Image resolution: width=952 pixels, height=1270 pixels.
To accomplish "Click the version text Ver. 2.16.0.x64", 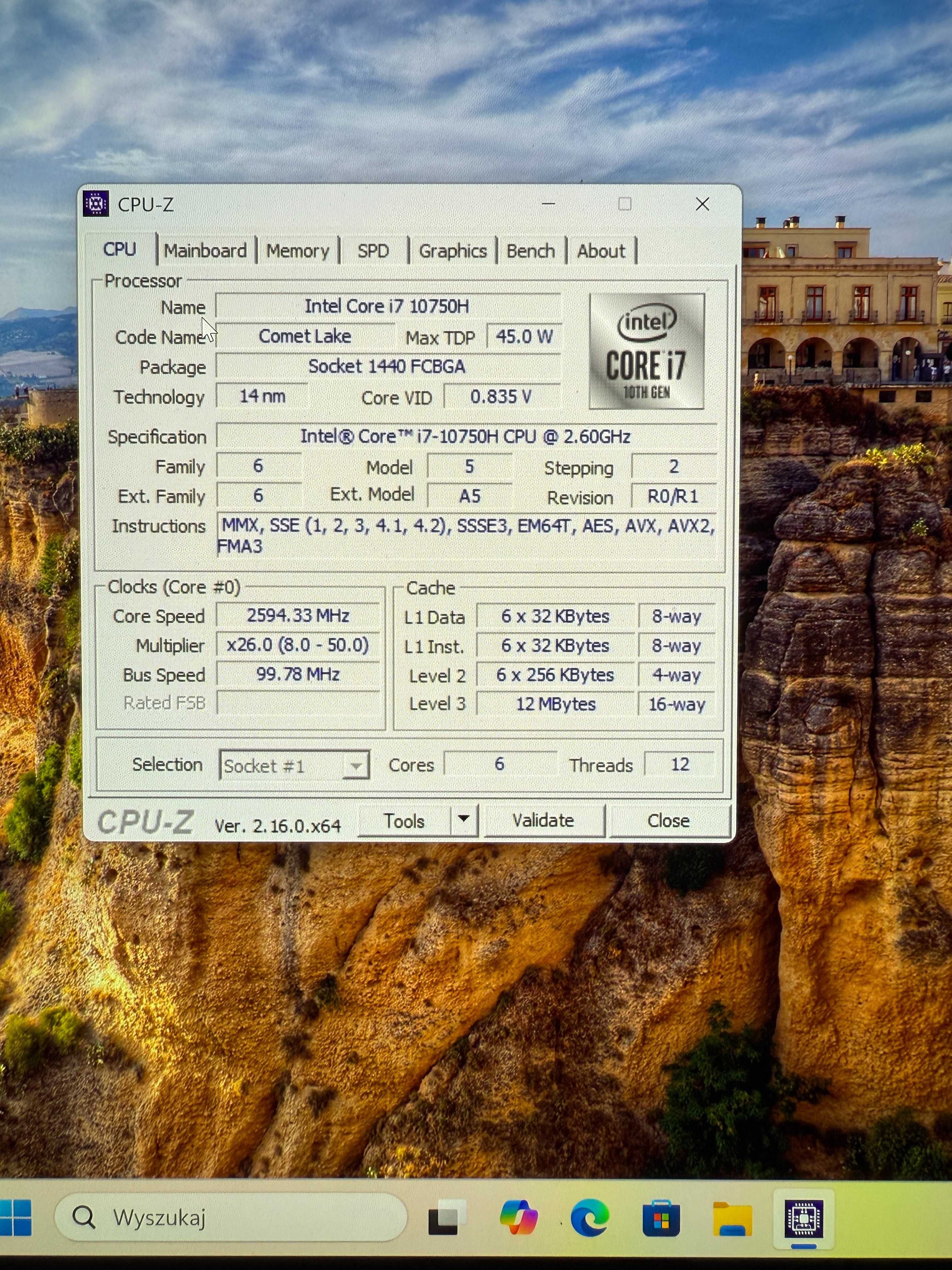I will (278, 826).
